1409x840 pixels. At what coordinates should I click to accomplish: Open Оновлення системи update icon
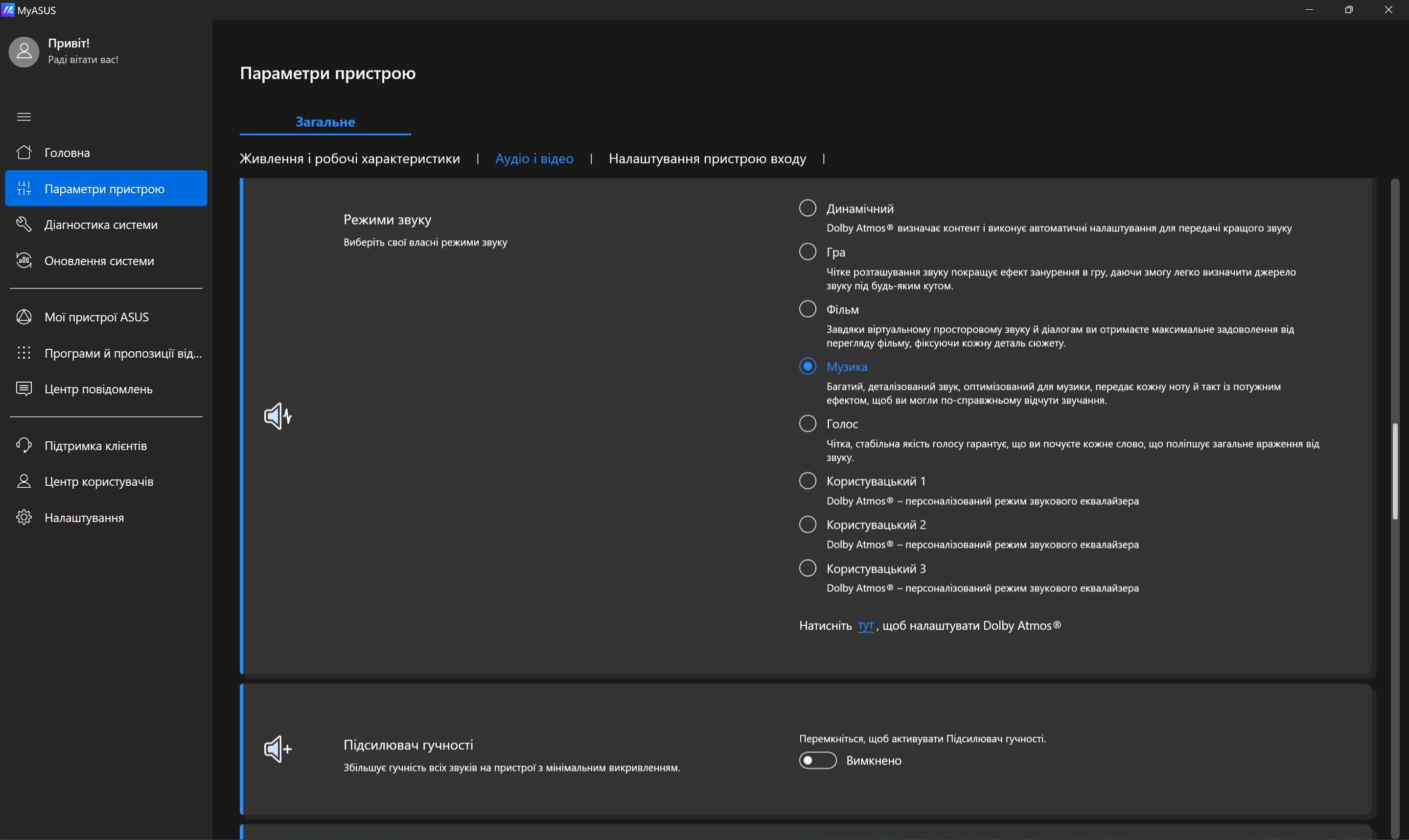(x=24, y=261)
